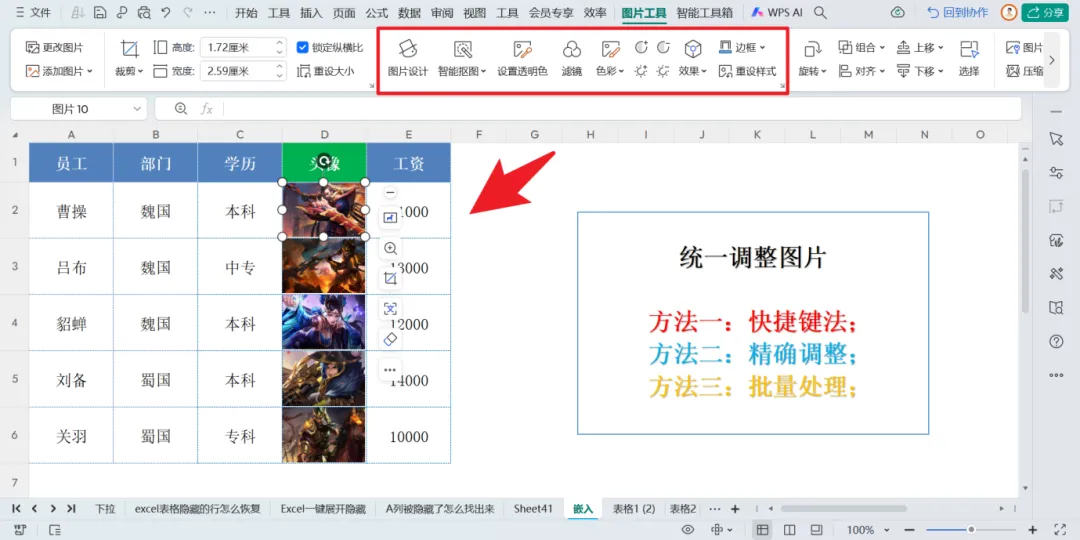Switch to the 表格1 (2) sheet tab
This screenshot has width=1080, height=540.
[634, 509]
